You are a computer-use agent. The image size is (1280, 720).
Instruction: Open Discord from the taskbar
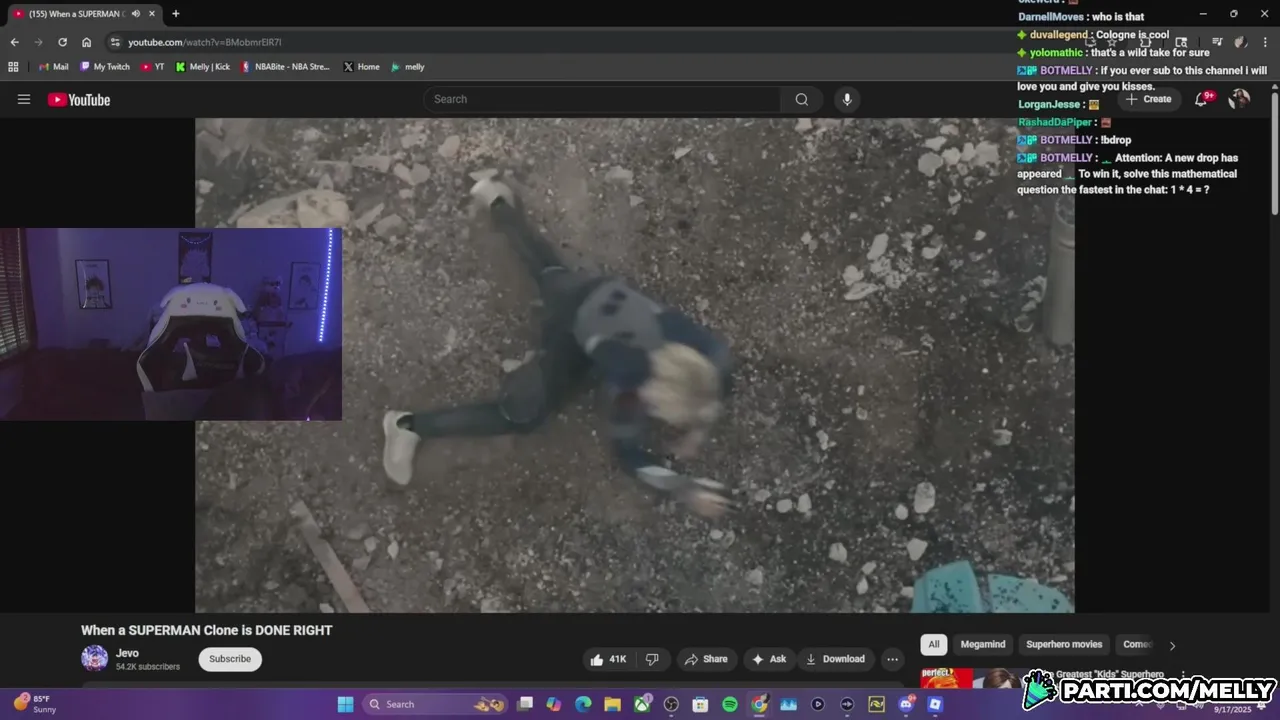tap(906, 704)
